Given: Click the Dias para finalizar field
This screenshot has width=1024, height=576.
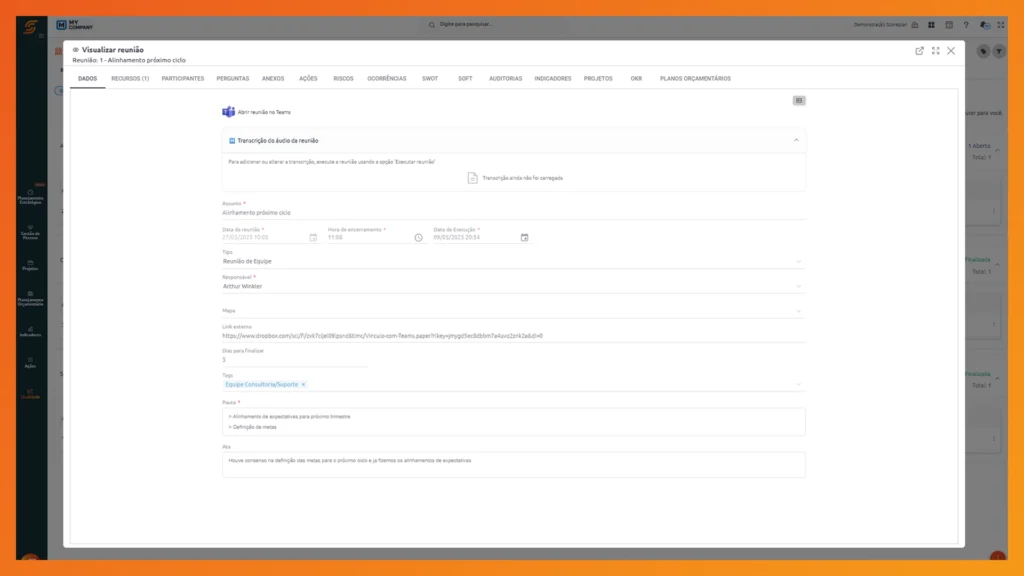Looking at the screenshot, I should 295,360.
